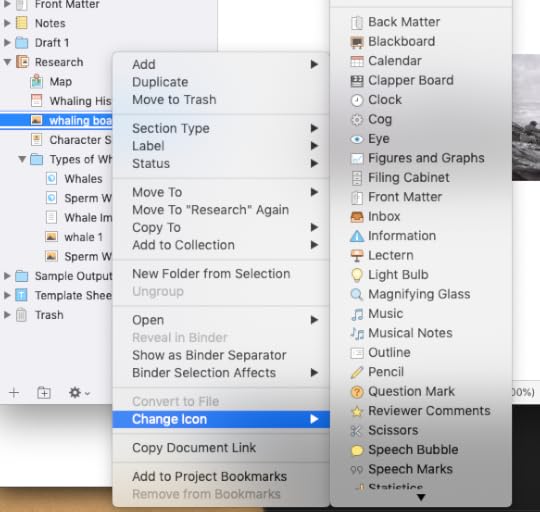Image resolution: width=540 pixels, height=512 pixels.
Task: Select the Cog icon entry
Action: pos(421,119)
